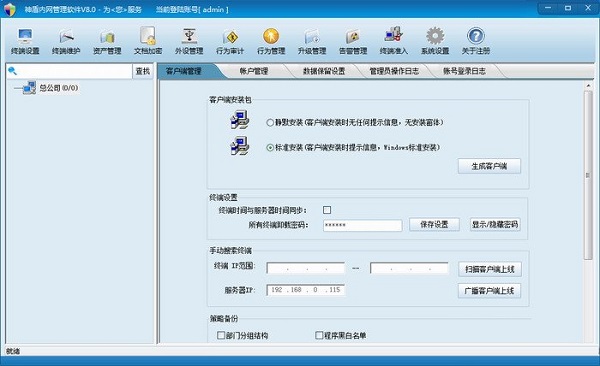The width and height of the screenshot is (600, 366).
Task: Open 文档加密 toolbar icon
Action: pos(148,41)
